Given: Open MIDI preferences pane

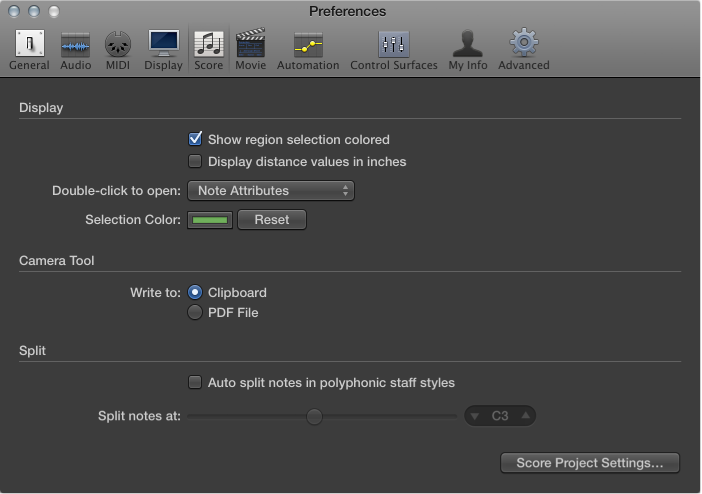Looking at the screenshot, I should click(x=118, y=48).
